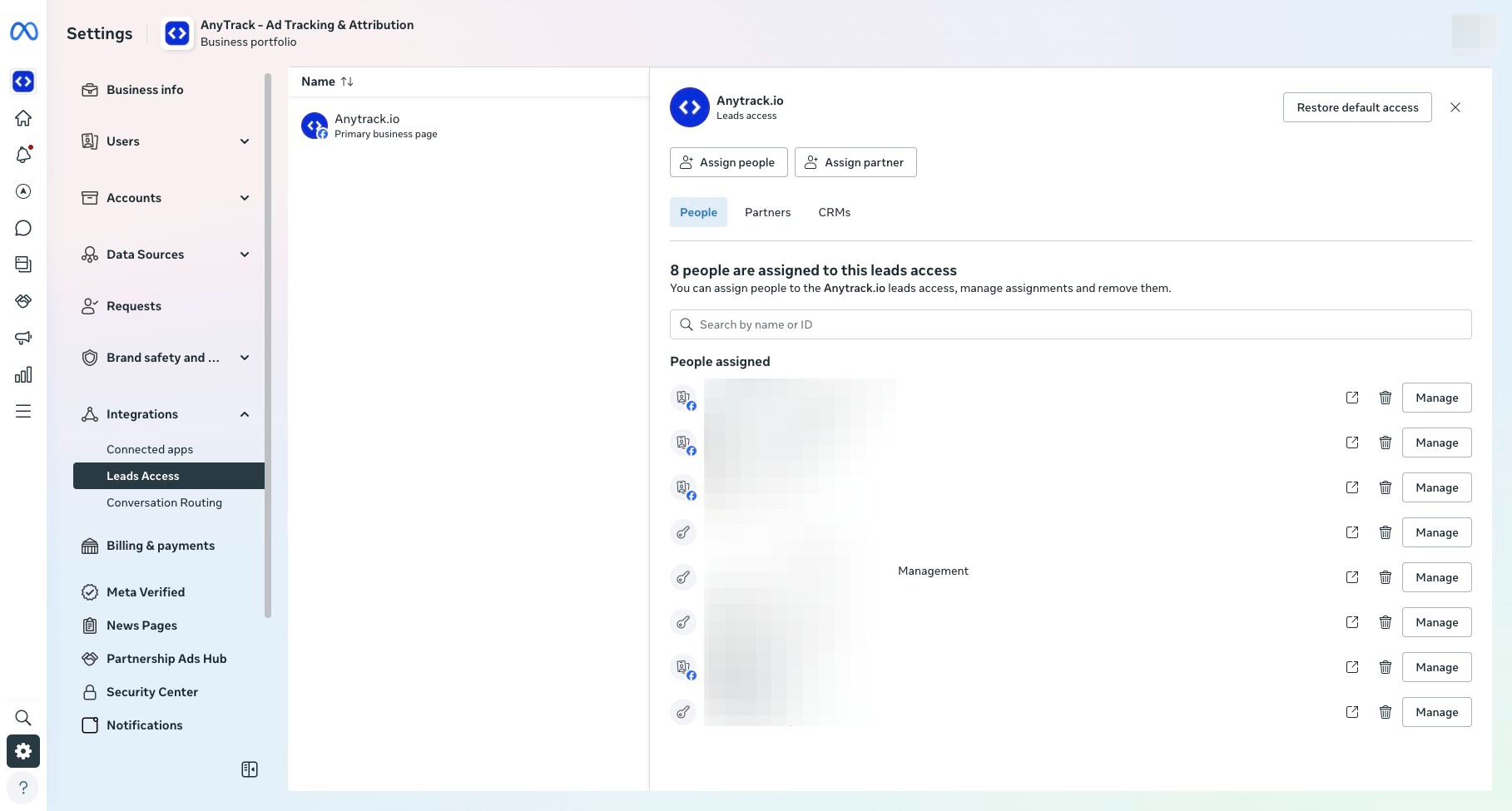Viewport: 1512px width, 811px height.
Task: Delete the person in the Management row
Action: pyautogui.click(x=1386, y=577)
